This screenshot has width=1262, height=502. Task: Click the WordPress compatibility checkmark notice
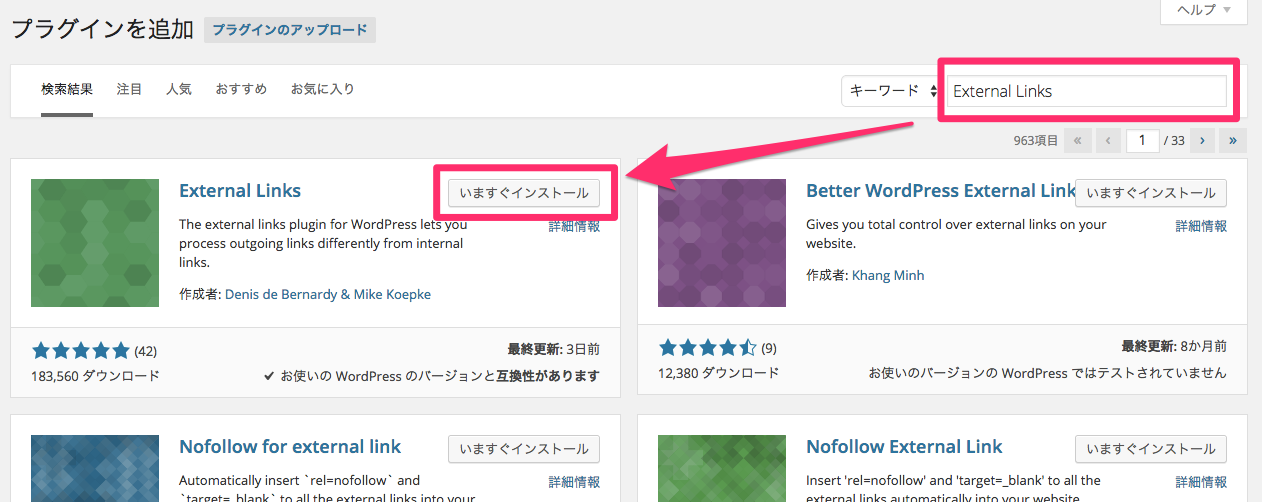432,376
